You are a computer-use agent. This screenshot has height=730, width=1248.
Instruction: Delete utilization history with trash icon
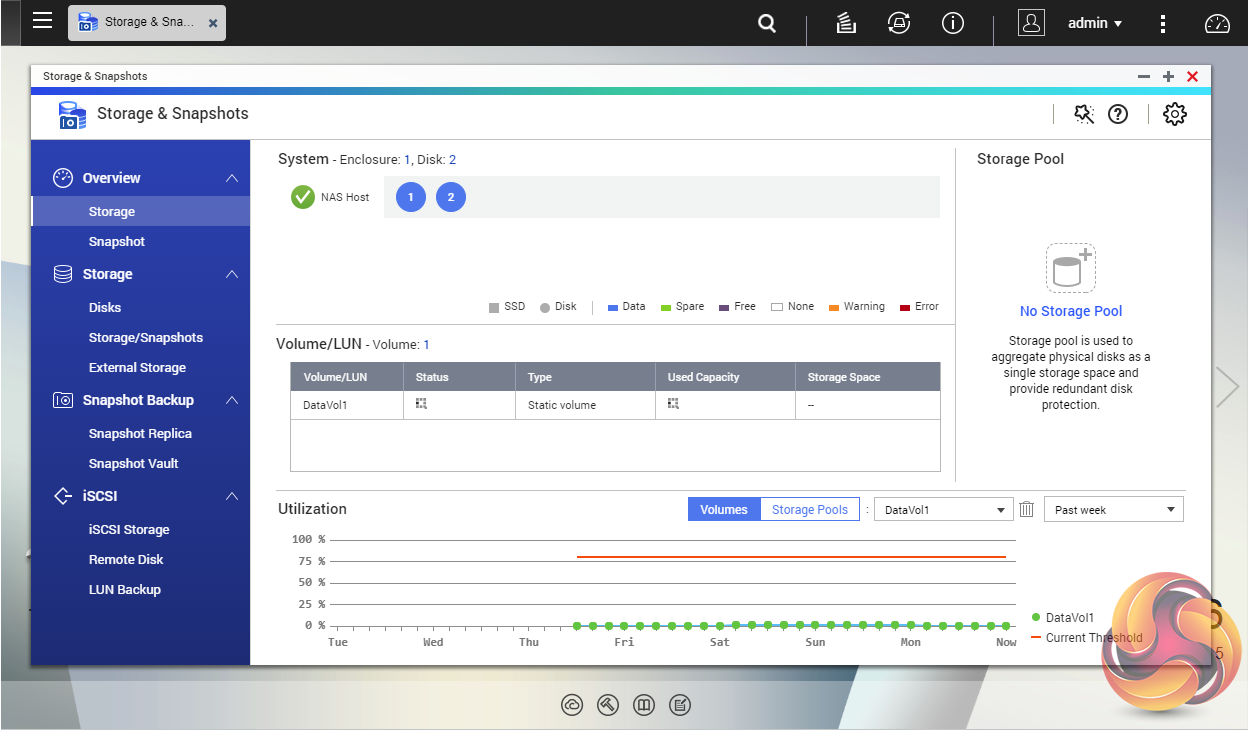point(1026,510)
